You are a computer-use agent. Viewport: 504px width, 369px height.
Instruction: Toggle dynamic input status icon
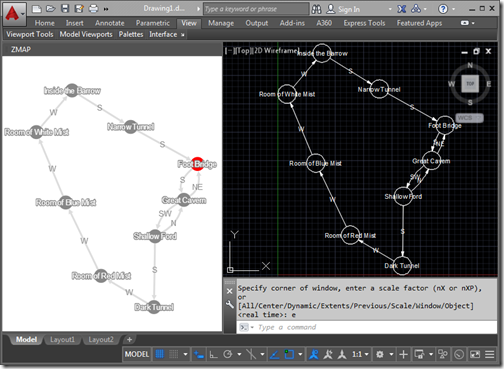pyautogui.click(x=199, y=354)
